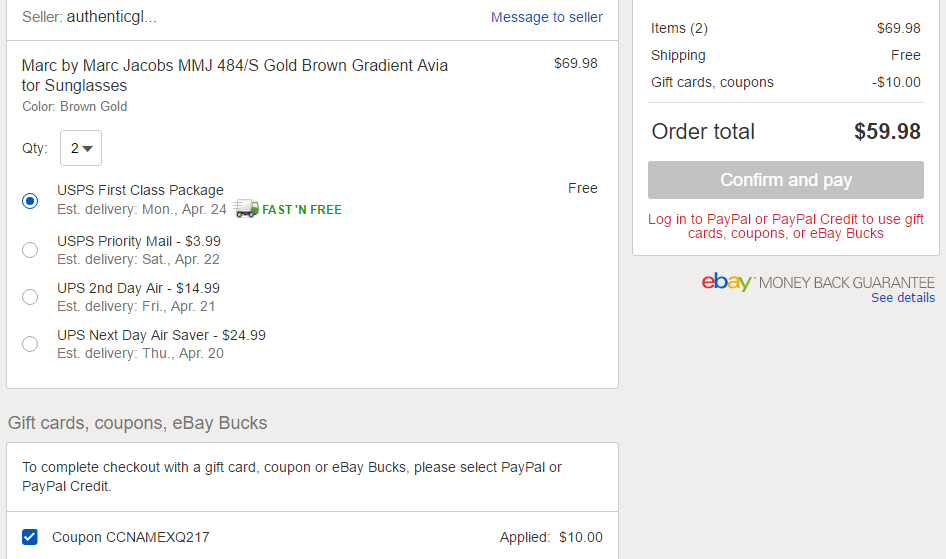Click Confirm and pay button
The width and height of the screenshot is (946, 559).
coord(786,180)
